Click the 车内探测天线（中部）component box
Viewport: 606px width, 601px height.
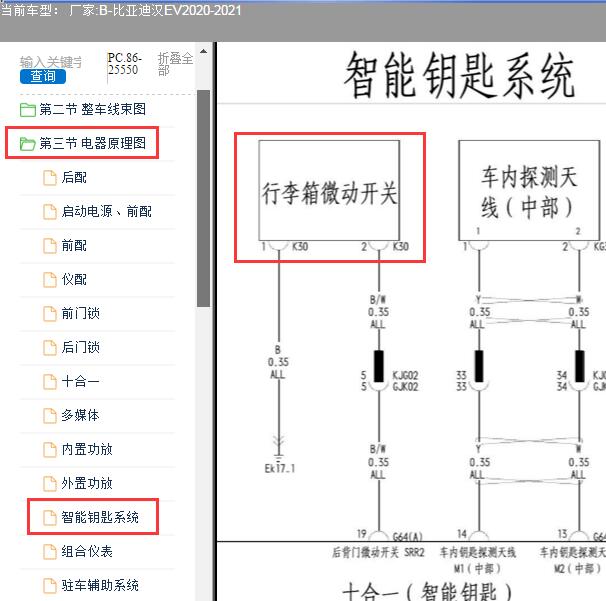coord(529,190)
